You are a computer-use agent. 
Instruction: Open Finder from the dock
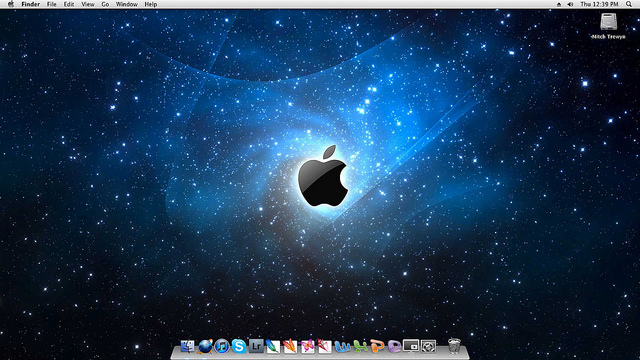187,346
